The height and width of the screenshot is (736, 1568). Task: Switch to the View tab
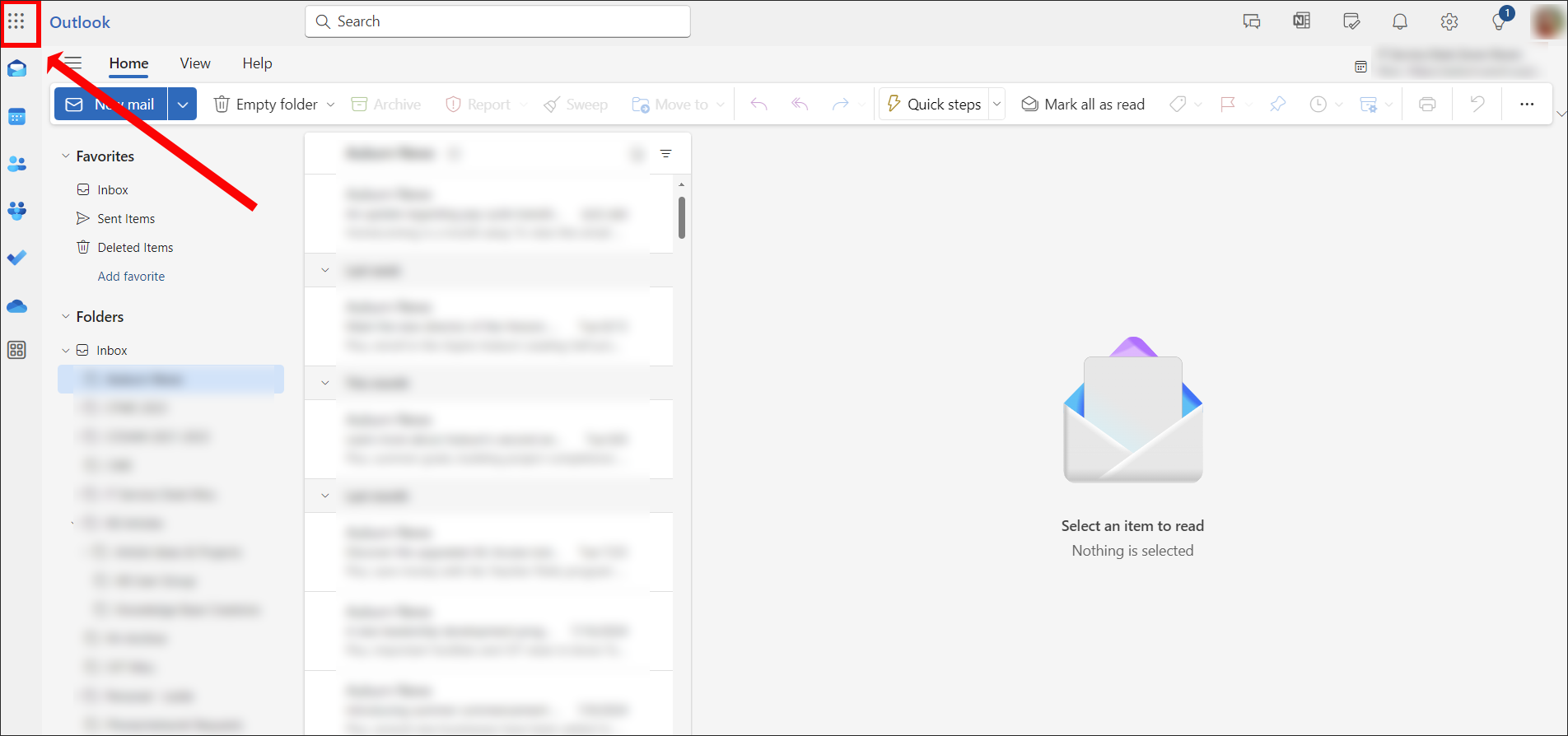(195, 63)
